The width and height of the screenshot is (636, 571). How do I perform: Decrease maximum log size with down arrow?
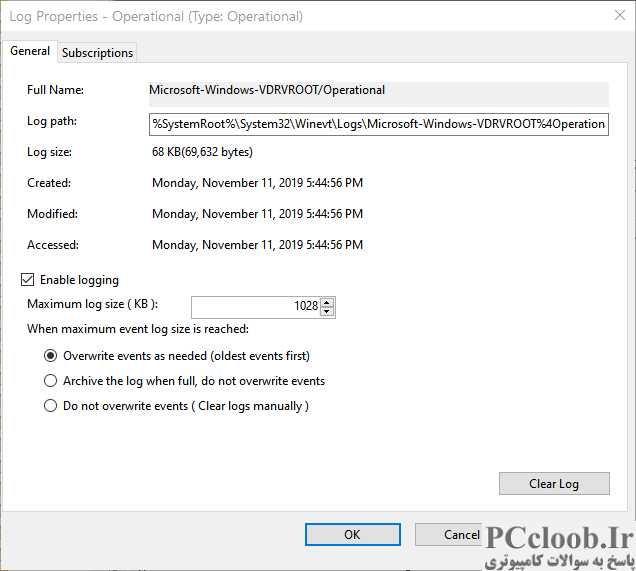[x=327, y=311]
